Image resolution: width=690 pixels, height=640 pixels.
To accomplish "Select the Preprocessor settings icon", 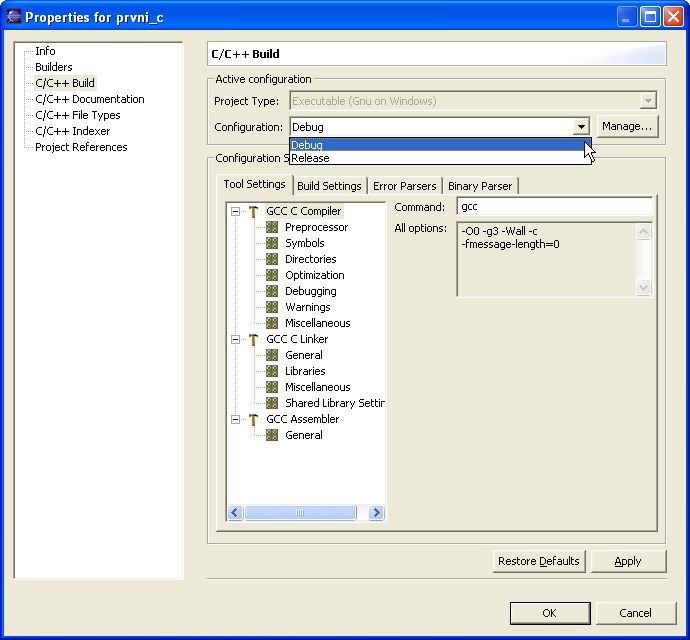I will point(272,227).
